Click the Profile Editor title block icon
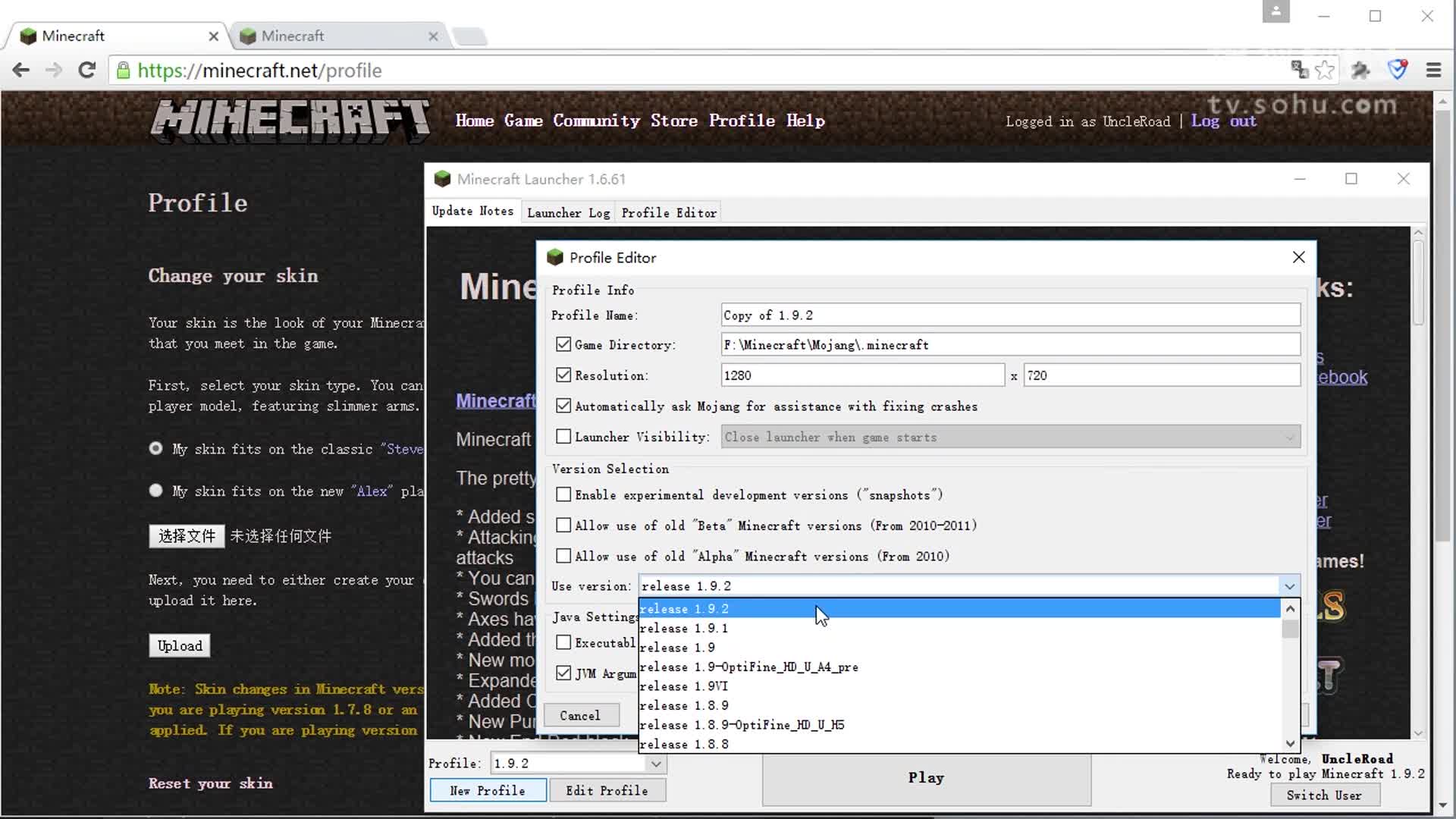The image size is (1456, 819). [x=555, y=257]
